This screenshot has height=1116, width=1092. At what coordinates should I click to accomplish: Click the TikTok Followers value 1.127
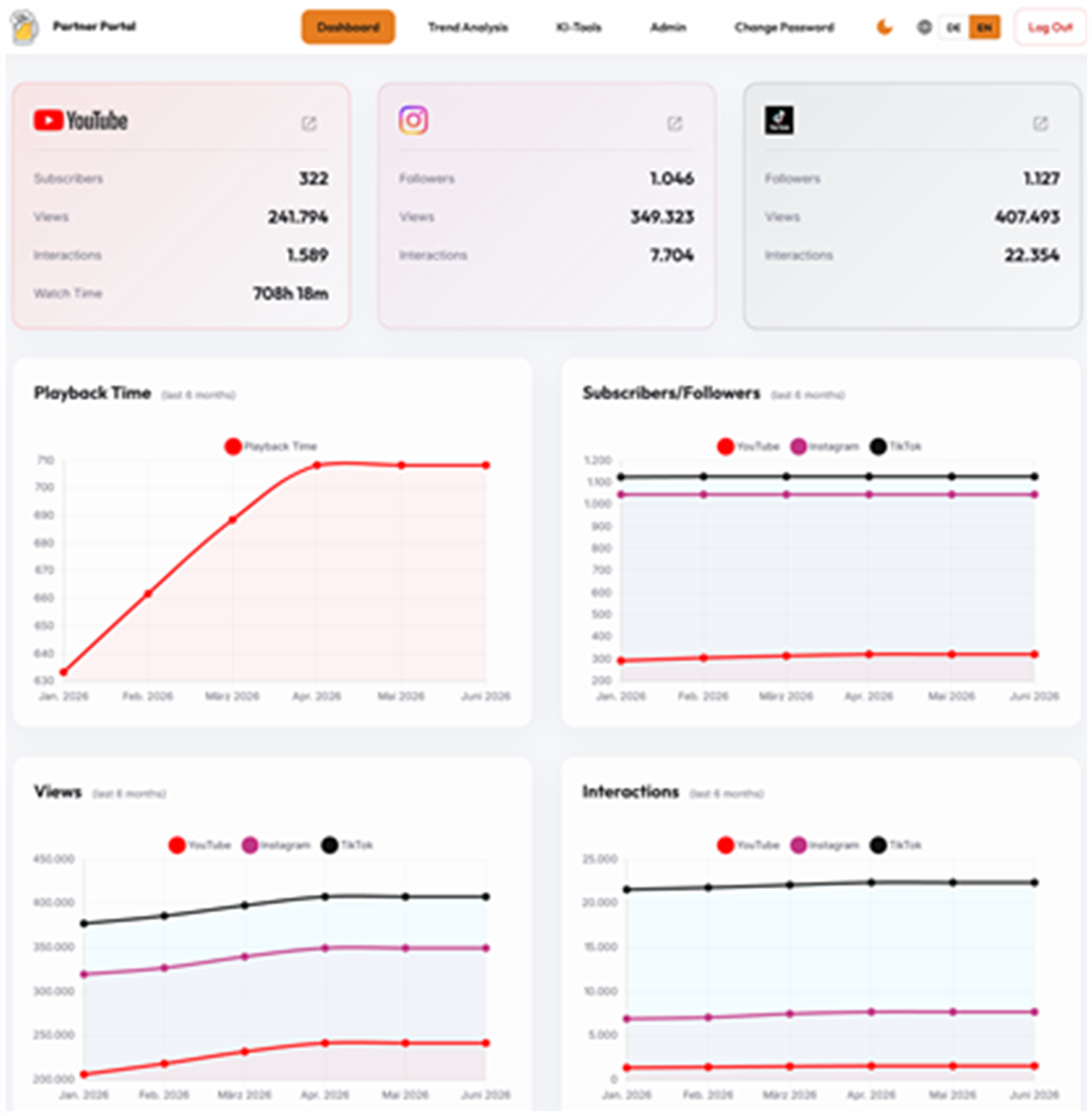point(1041,178)
